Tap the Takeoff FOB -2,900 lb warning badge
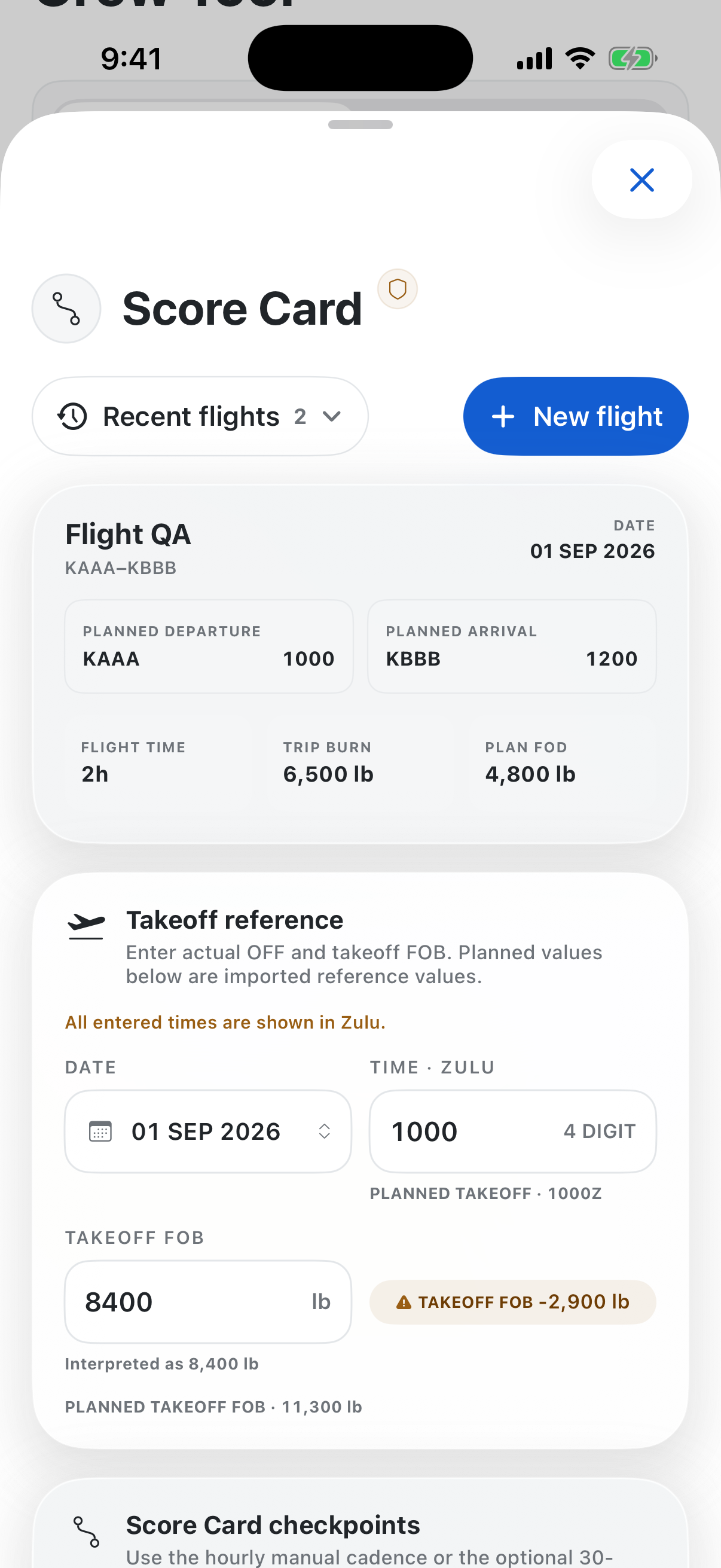This screenshot has height=1568, width=721. 512,1301
